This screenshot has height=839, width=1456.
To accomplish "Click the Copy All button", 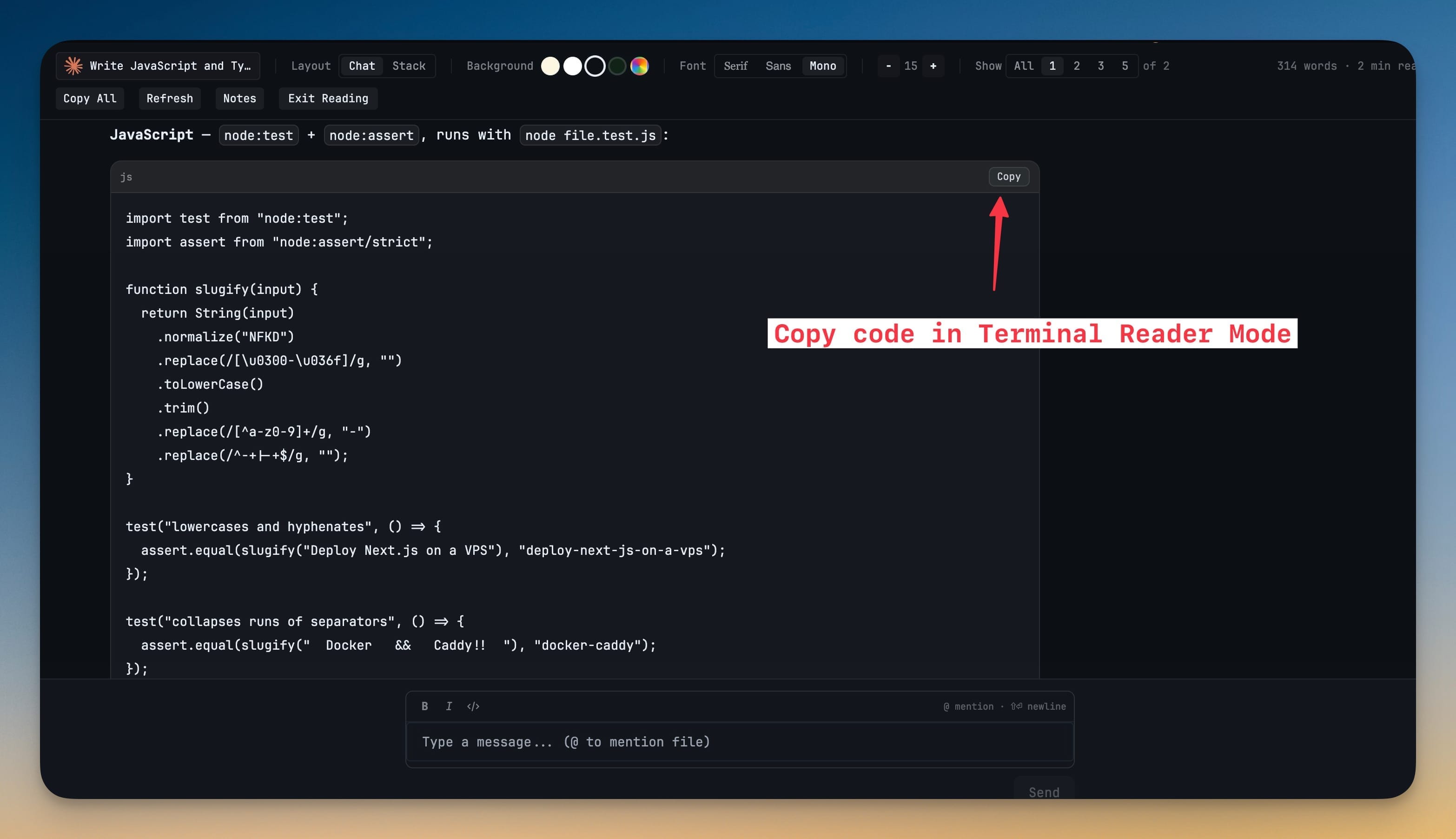I will coord(90,99).
